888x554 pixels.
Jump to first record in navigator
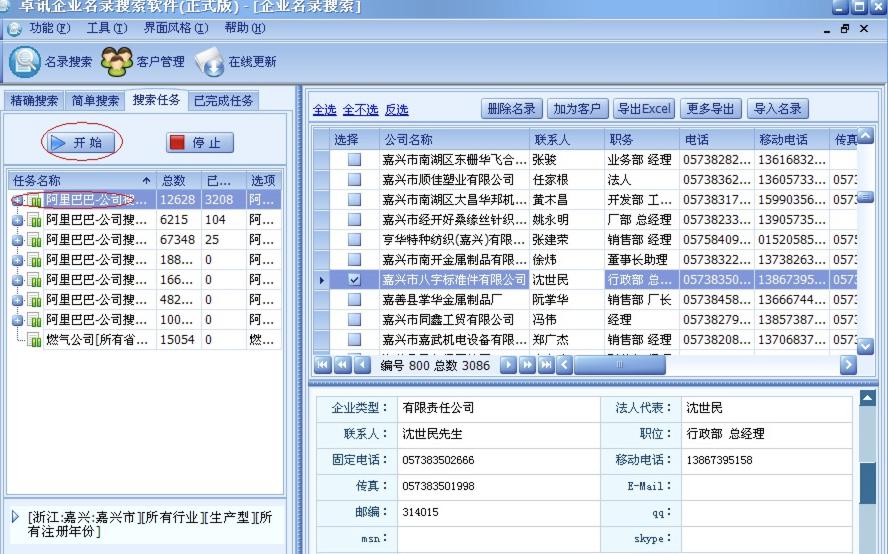tap(323, 365)
